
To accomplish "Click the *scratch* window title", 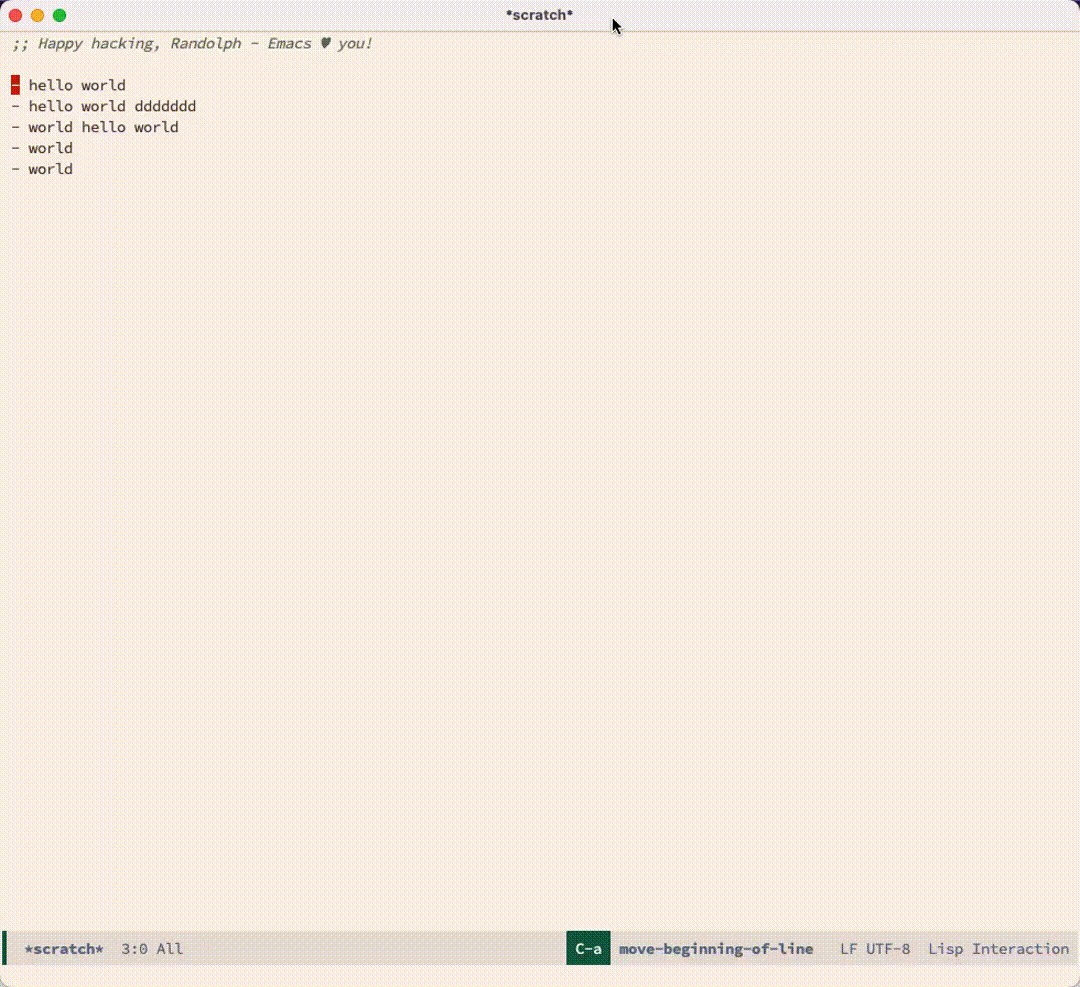I will (x=539, y=15).
